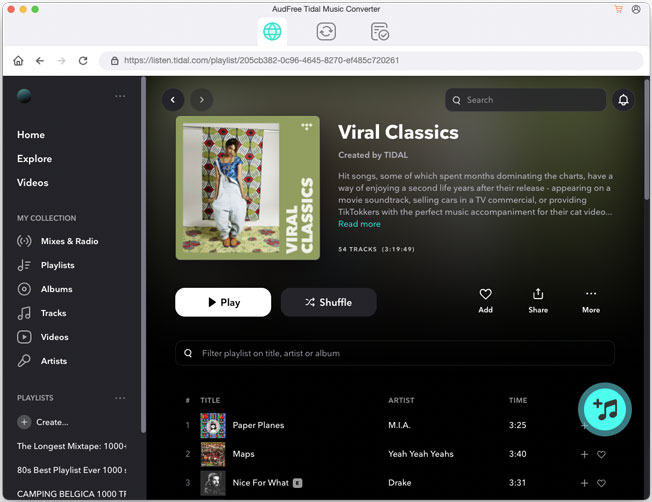Navigate back with browser arrow
652x502 pixels.
40,61
